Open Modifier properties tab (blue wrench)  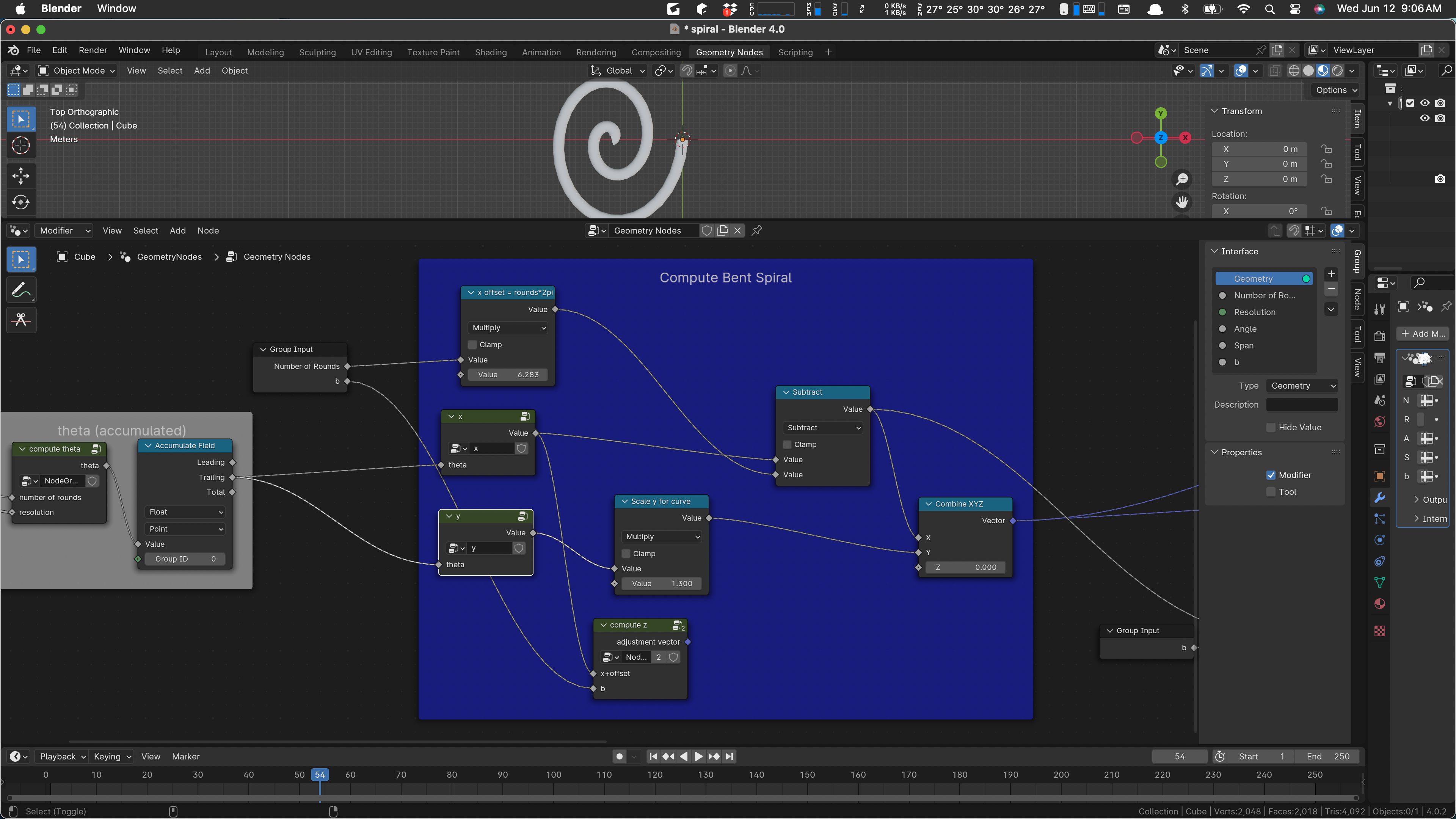click(1380, 497)
